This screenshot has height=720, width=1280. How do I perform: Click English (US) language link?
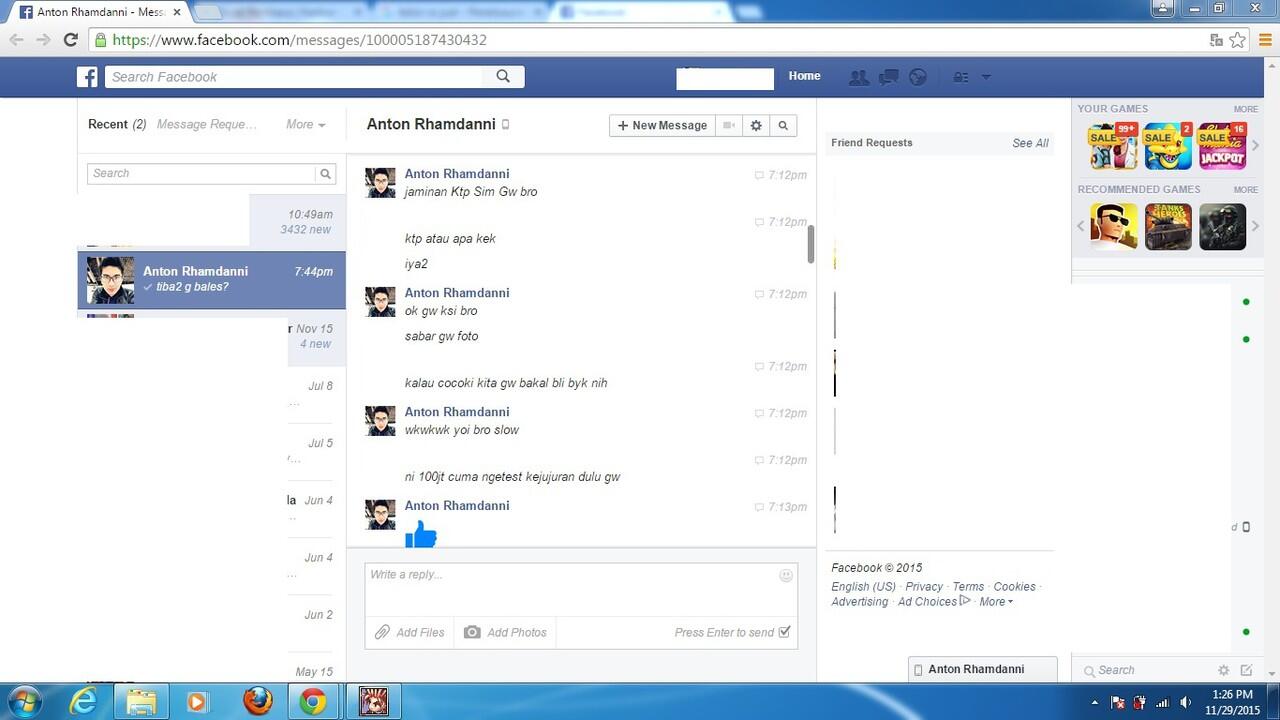tap(863, 587)
